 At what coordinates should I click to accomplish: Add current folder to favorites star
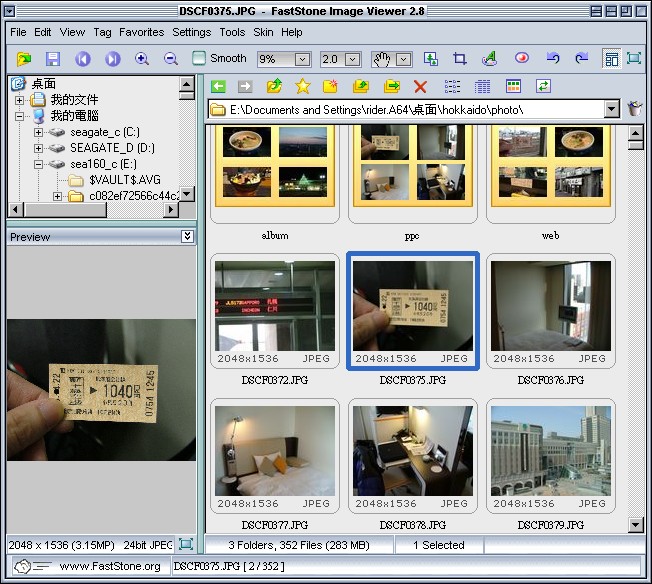pyautogui.click(x=302, y=87)
